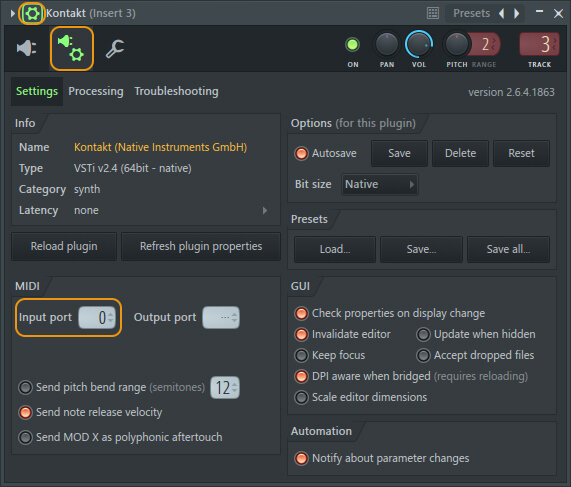Enable Send pitch bend range
Screen dimensions: 571x487
tap(25, 388)
